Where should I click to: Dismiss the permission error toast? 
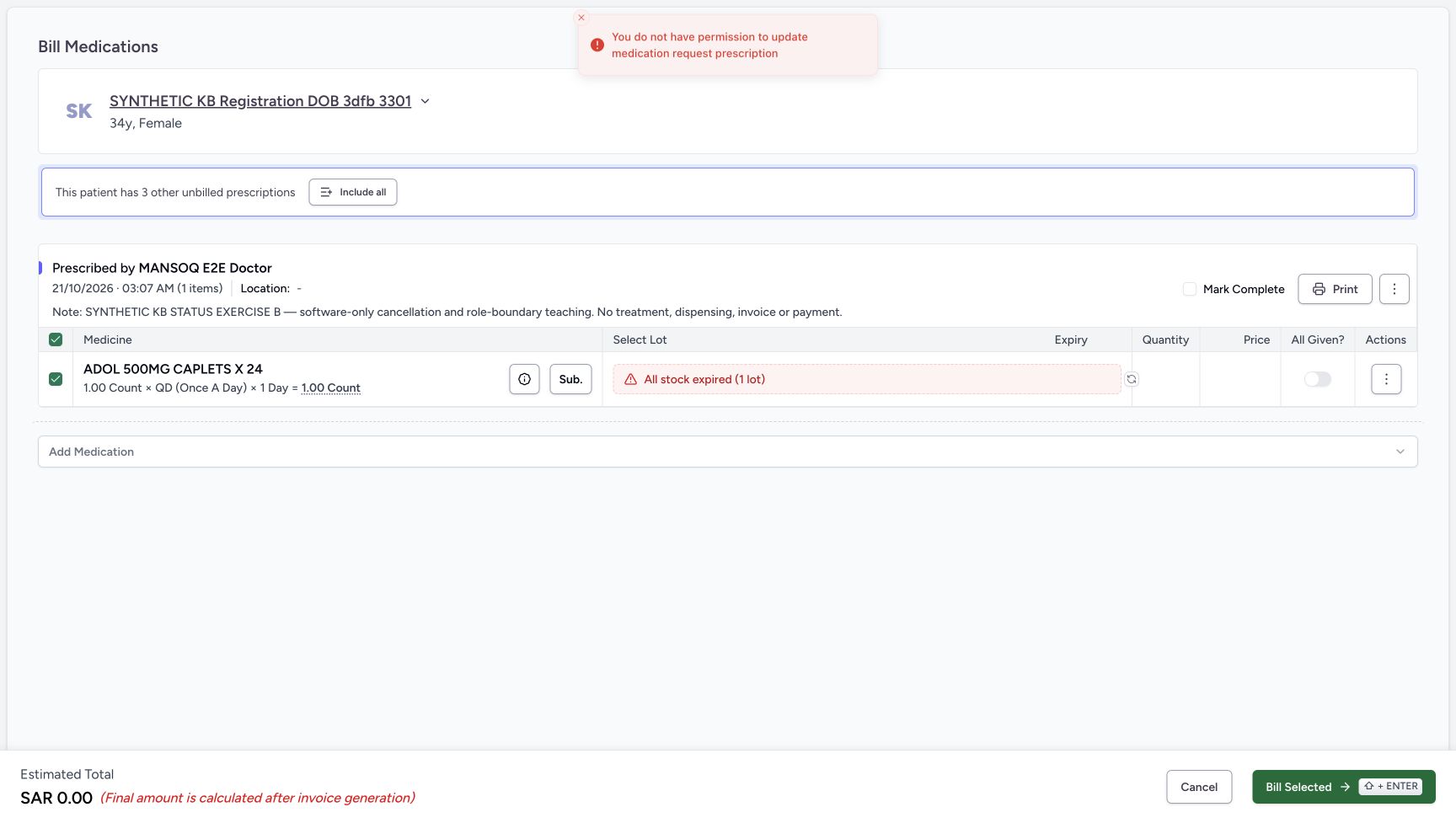pyautogui.click(x=581, y=18)
